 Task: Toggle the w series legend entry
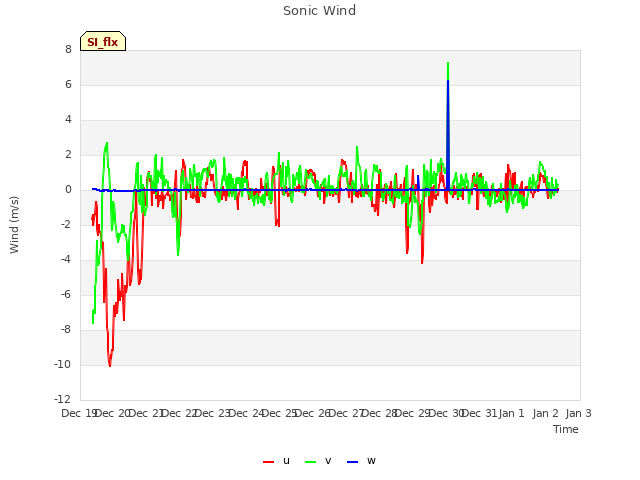(x=361, y=461)
